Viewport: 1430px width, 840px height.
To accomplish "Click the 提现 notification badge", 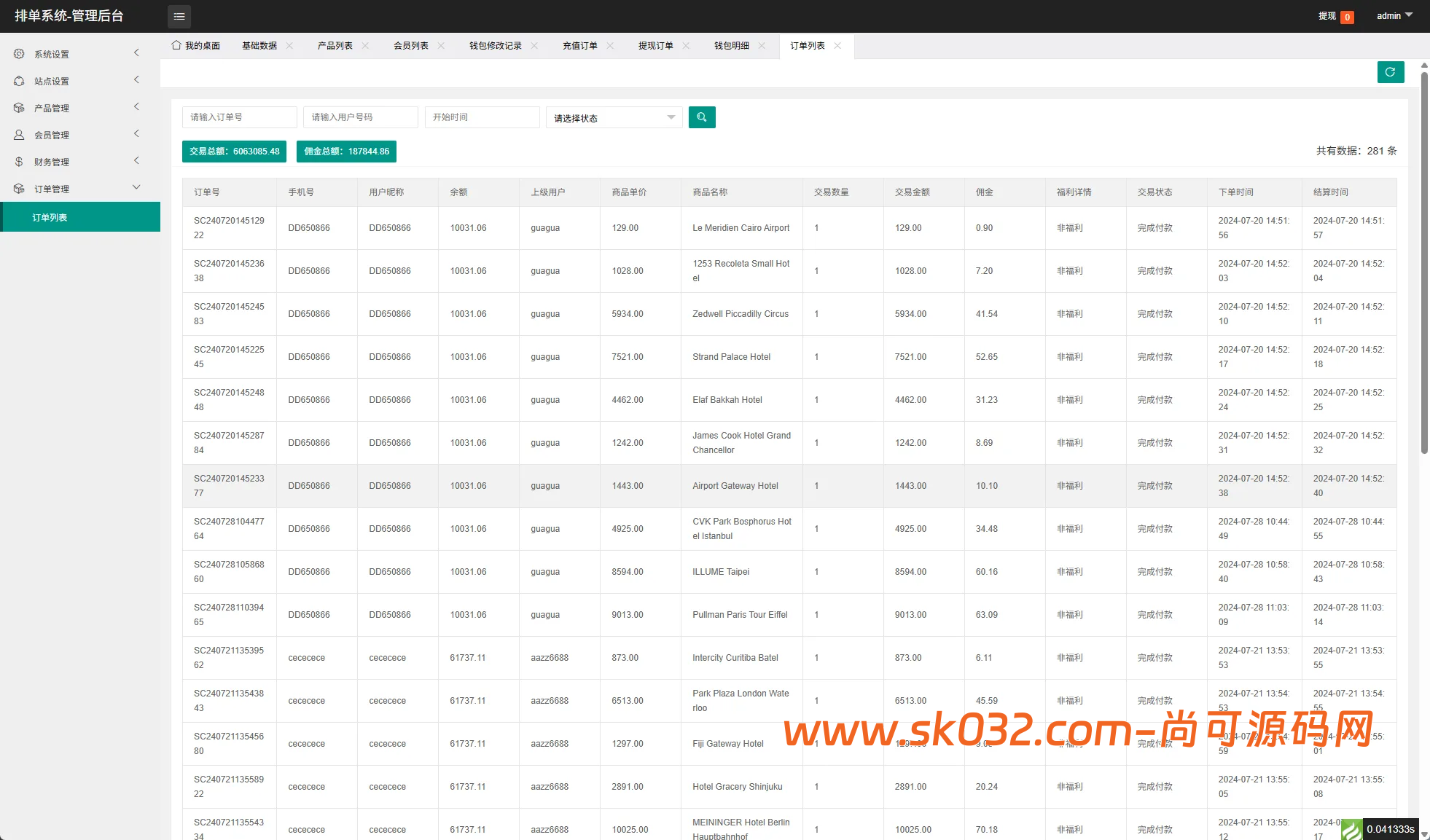I will point(1346,17).
